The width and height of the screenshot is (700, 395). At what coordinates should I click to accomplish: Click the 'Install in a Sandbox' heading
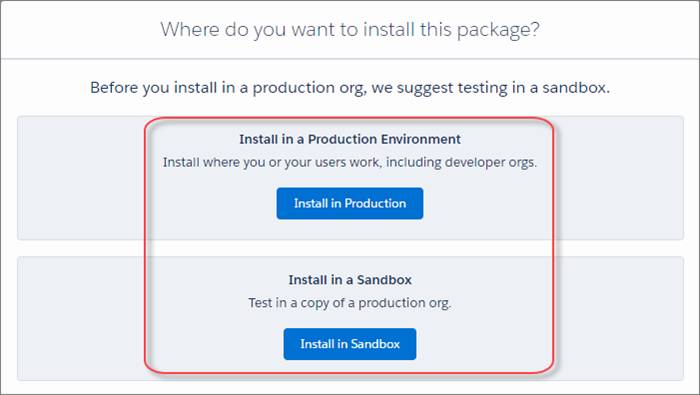pyautogui.click(x=350, y=280)
